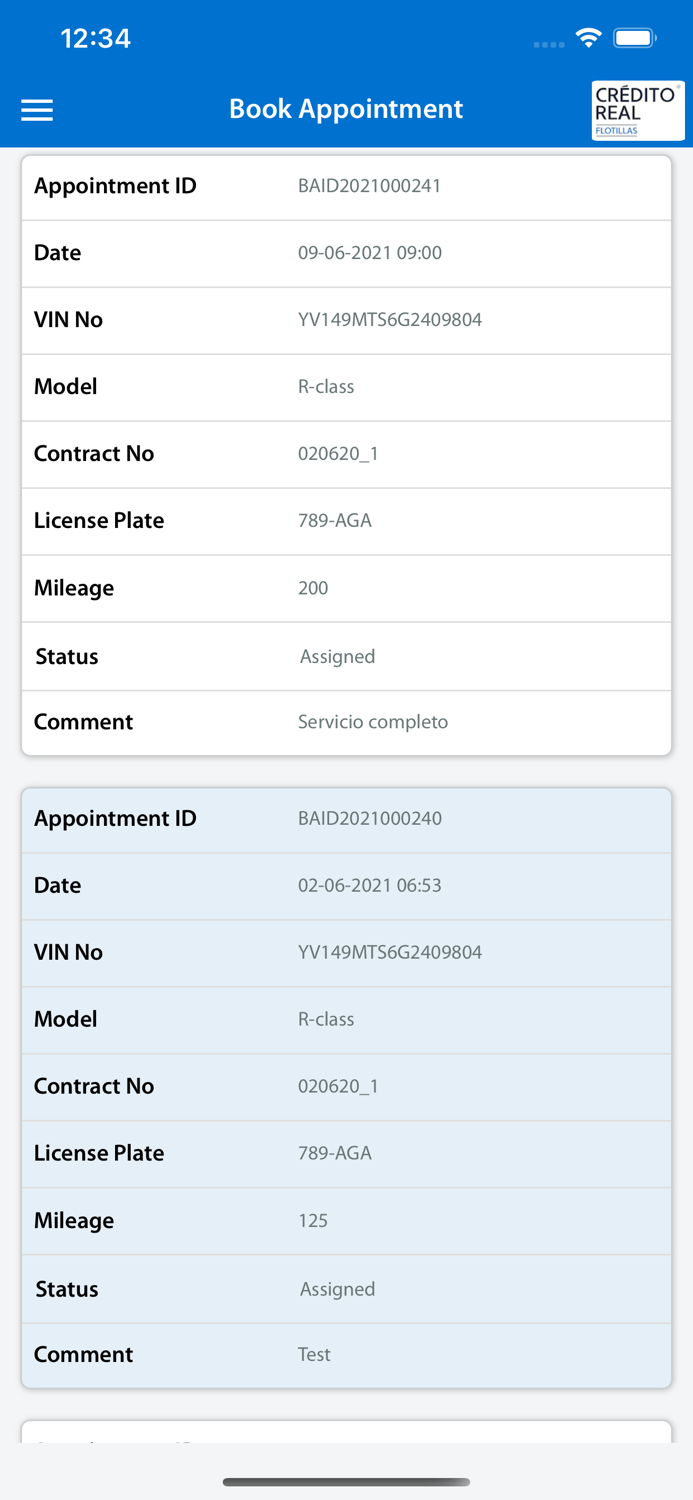Tap the Book Appointment title

pos(346,109)
